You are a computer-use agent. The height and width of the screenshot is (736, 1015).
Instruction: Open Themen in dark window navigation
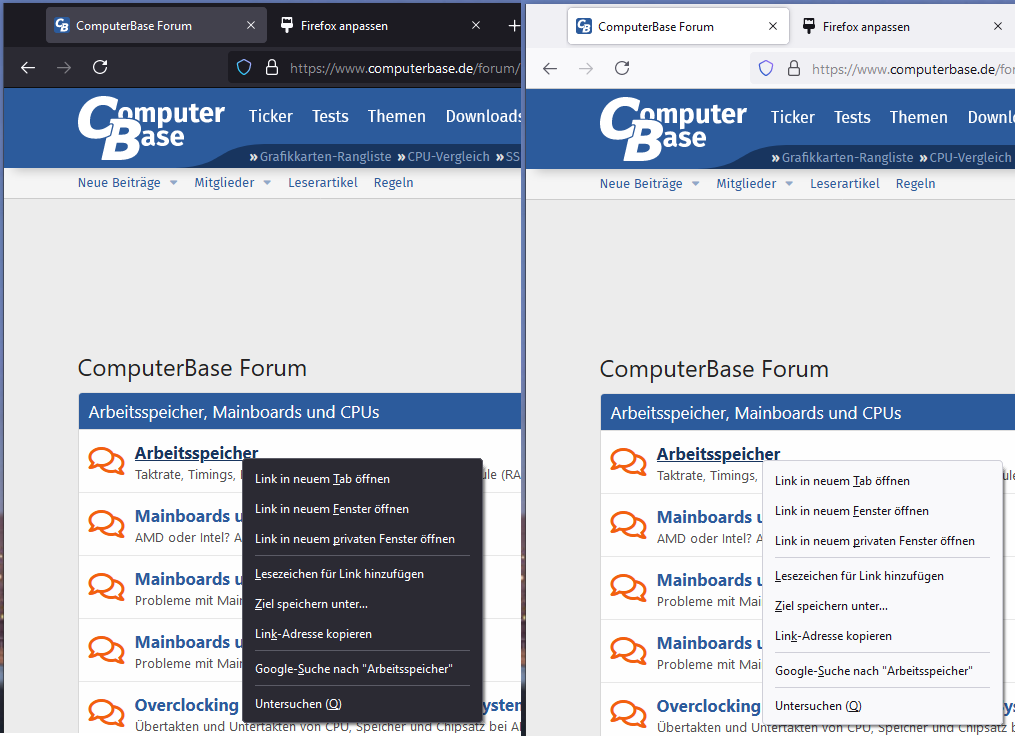click(397, 116)
